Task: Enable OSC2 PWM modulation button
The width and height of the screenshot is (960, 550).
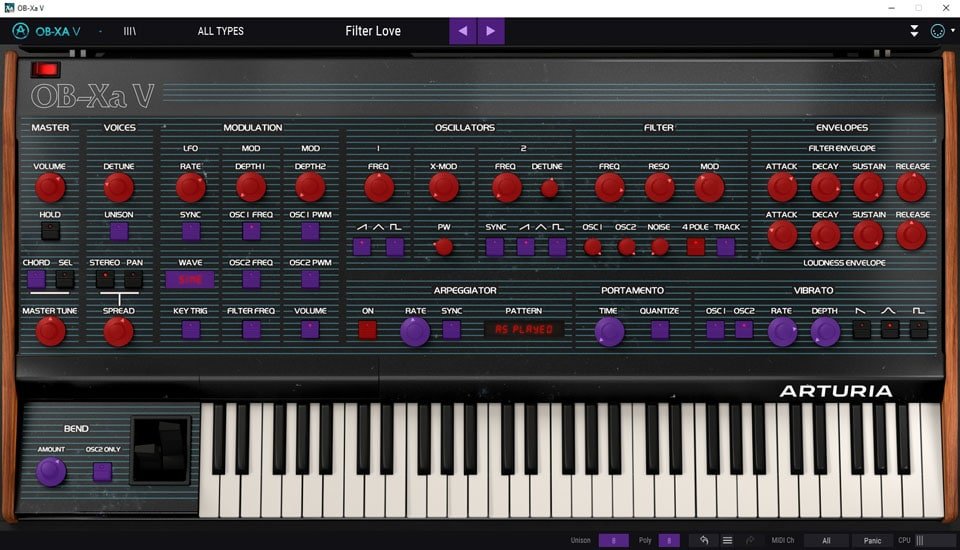Action: coord(310,279)
